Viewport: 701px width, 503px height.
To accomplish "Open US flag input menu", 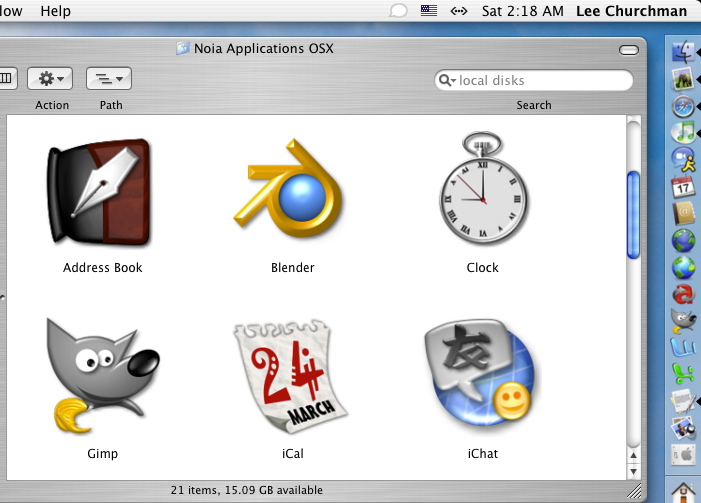I will 428,11.
